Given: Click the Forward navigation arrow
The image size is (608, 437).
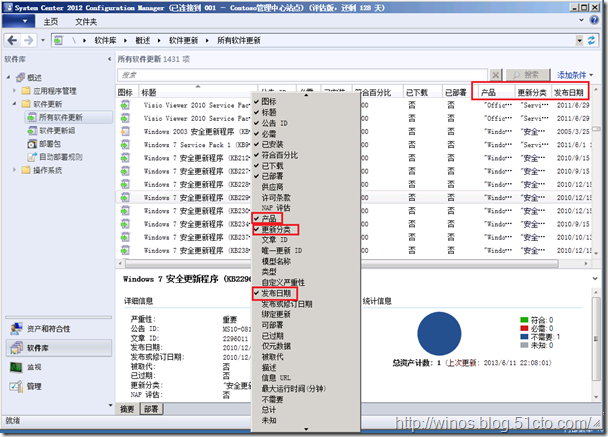Looking at the screenshot, I should pos(28,40).
